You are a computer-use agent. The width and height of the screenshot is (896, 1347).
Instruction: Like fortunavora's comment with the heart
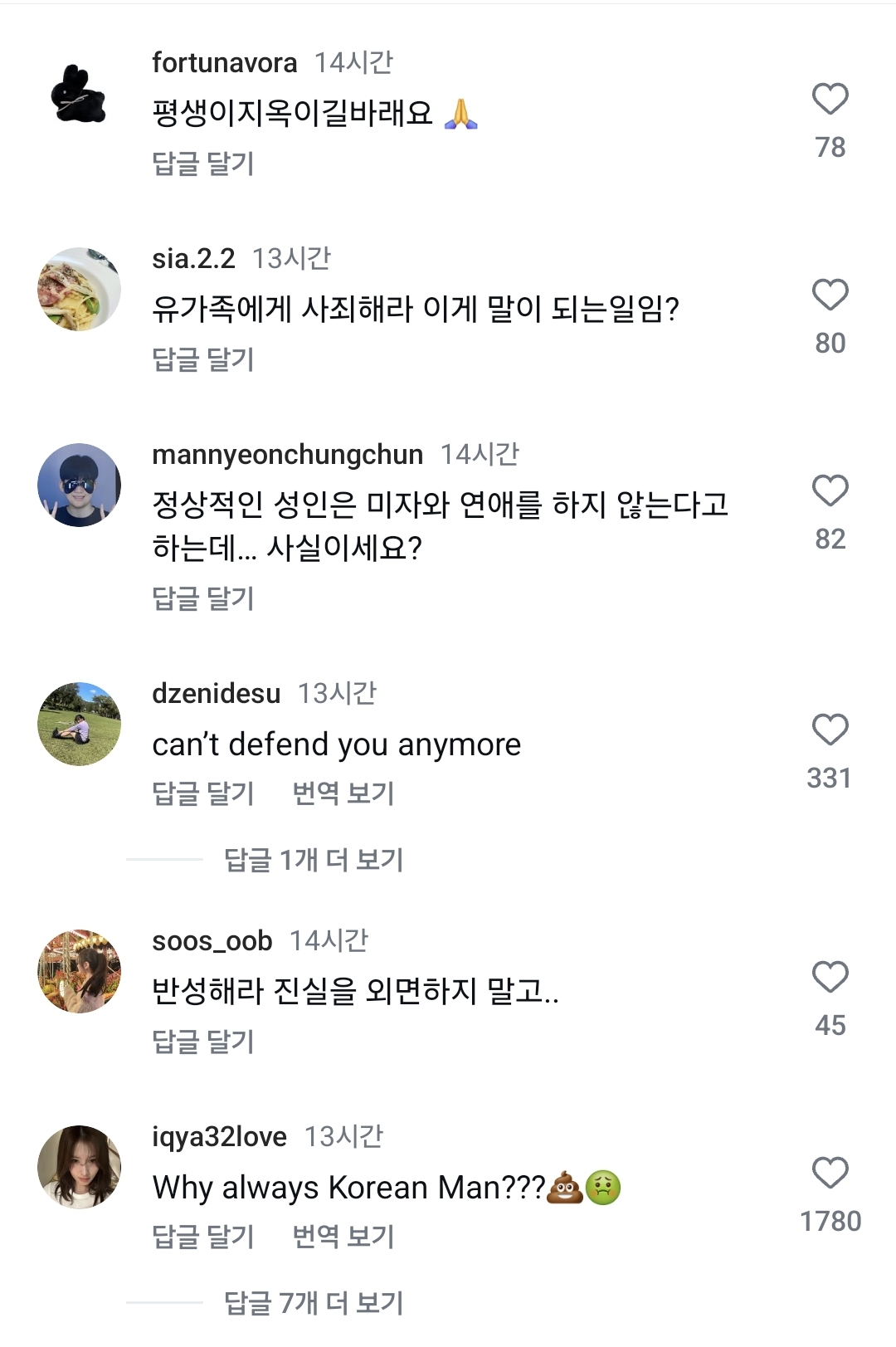(x=830, y=99)
